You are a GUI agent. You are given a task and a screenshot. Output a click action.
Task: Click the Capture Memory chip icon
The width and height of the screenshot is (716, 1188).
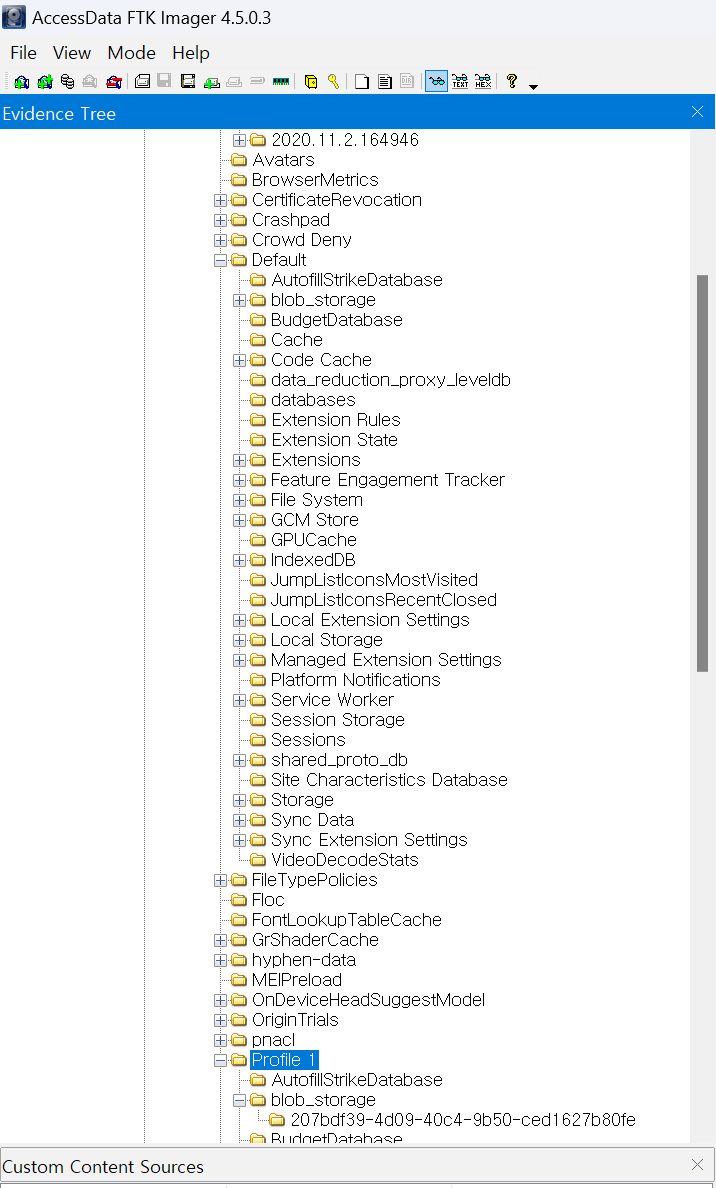point(281,81)
